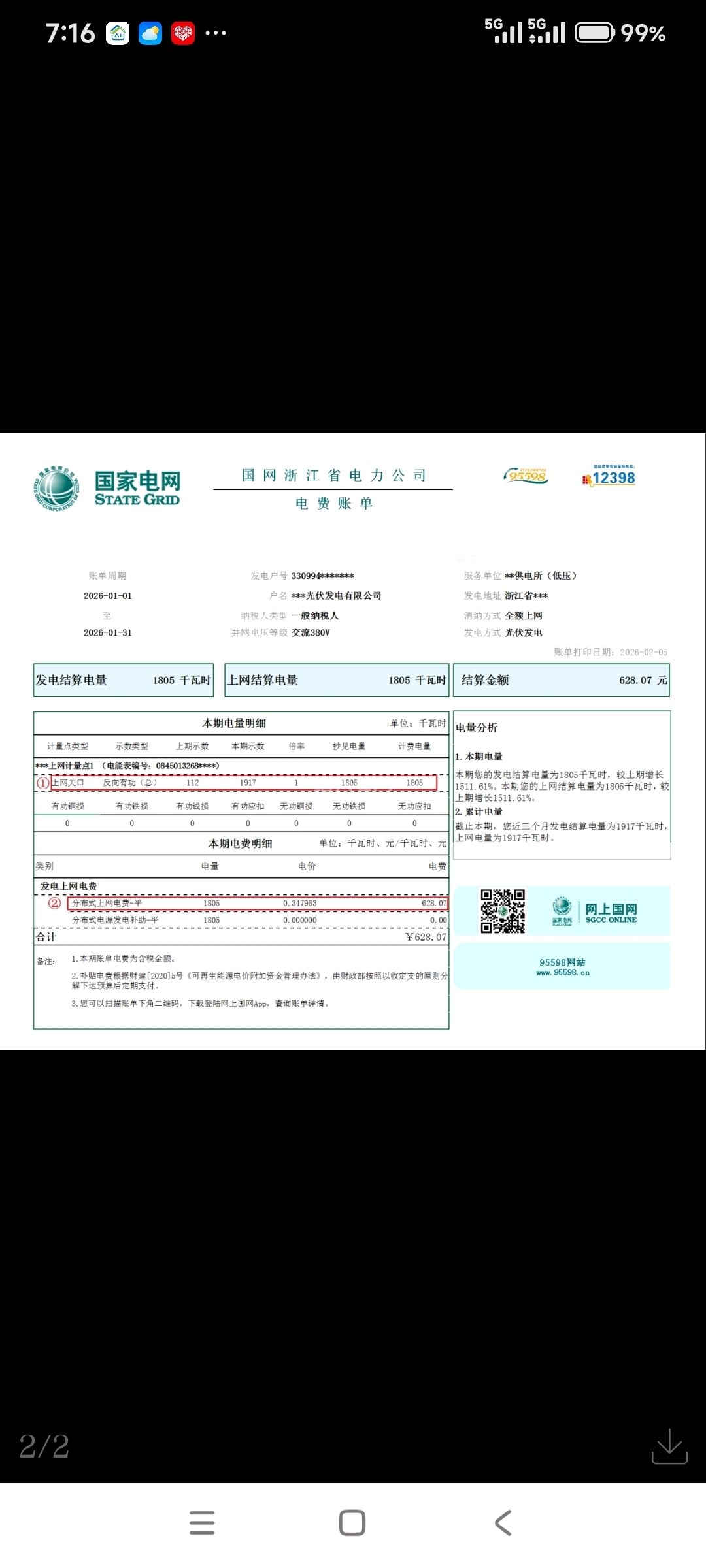Open the www.95598.cn website link
706x1568 pixels.
point(563,972)
